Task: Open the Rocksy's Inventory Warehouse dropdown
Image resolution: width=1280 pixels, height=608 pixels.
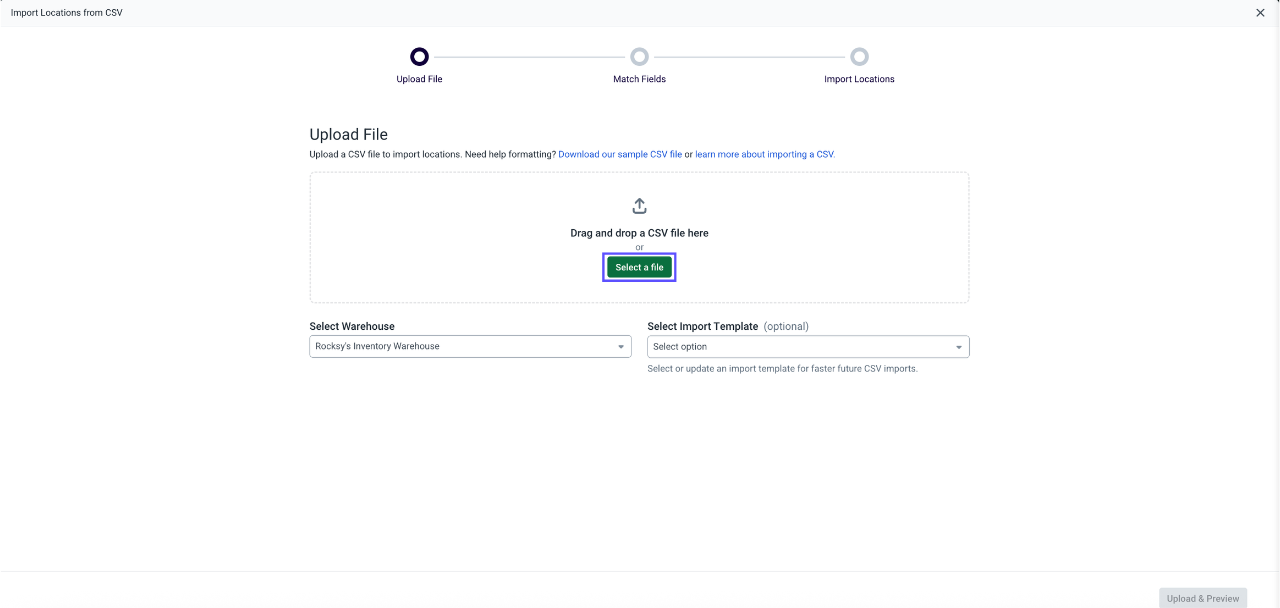Action: [470, 346]
